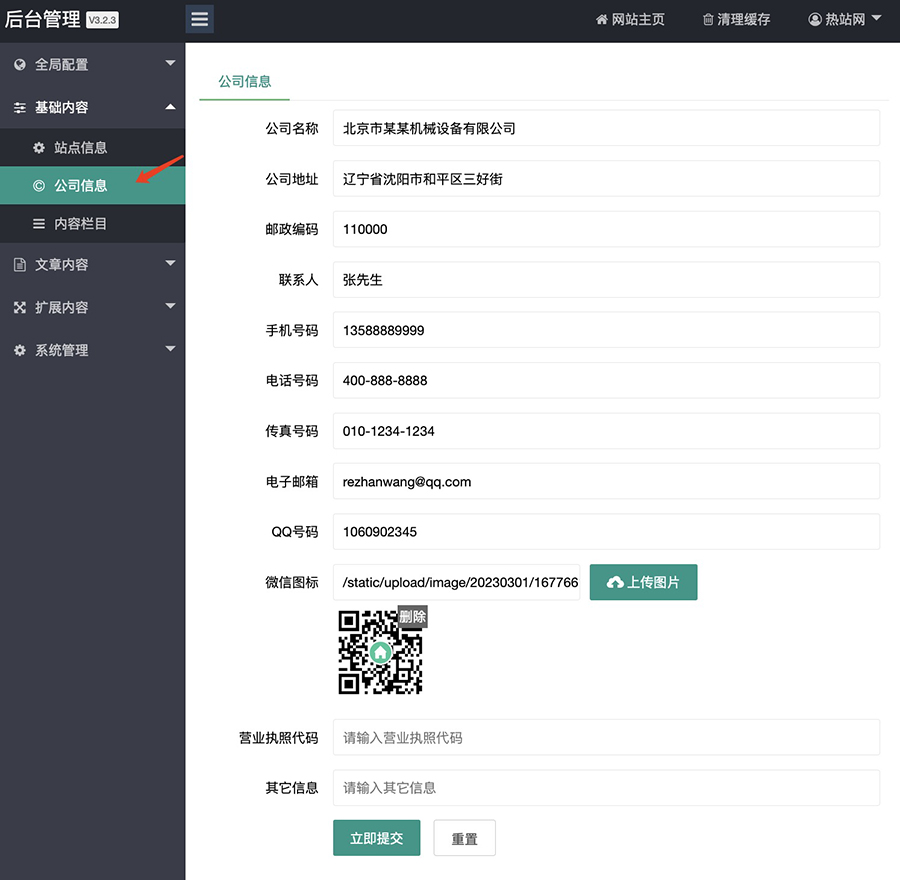
Task: Click the sliders icon for 基础内容
Action: click(20, 107)
